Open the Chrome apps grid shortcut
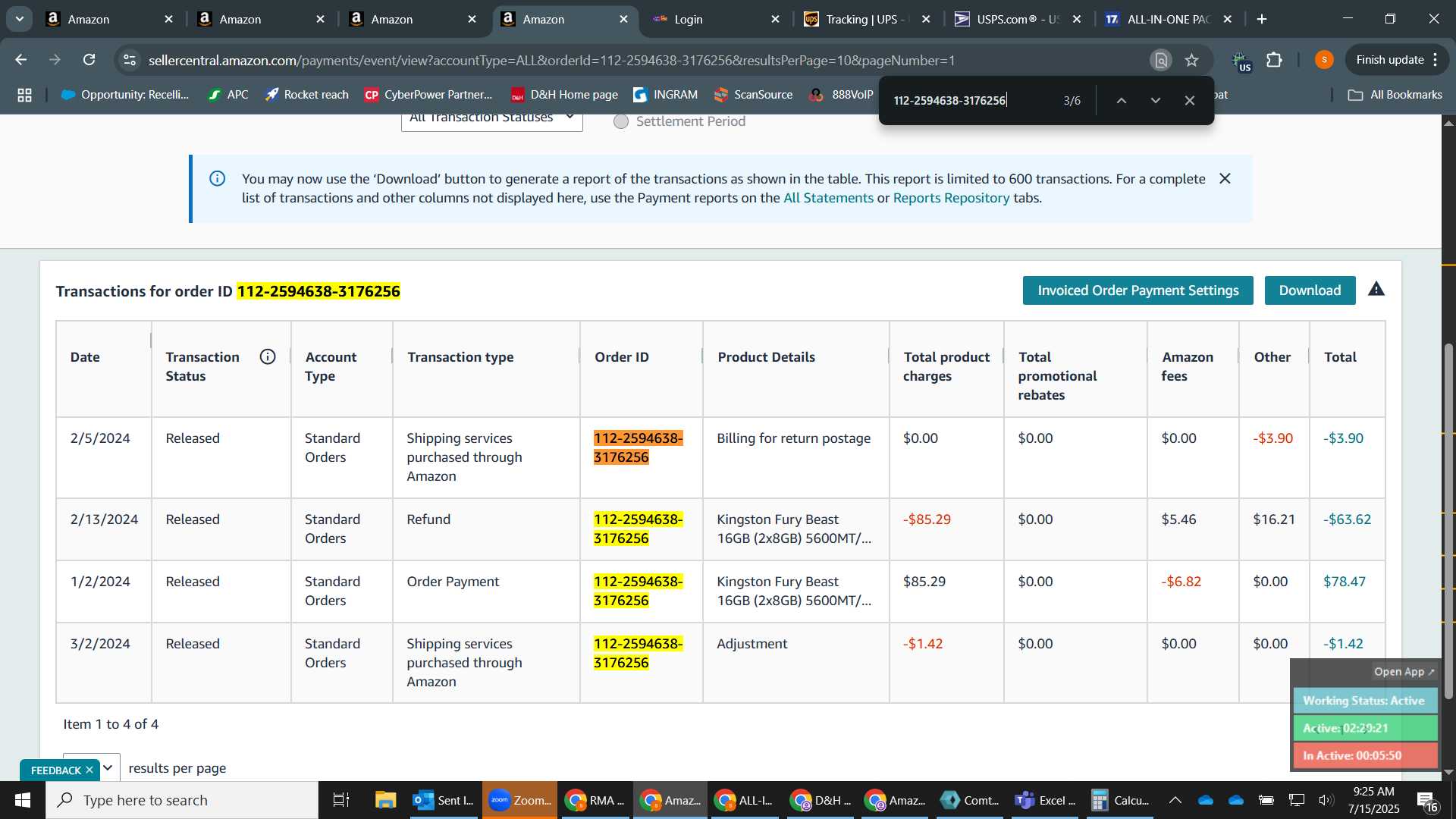The width and height of the screenshot is (1456, 819). pos(24,95)
